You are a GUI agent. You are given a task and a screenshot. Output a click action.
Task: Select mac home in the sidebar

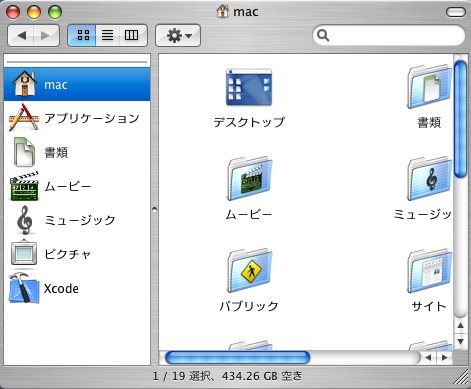click(x=77, y=84)
